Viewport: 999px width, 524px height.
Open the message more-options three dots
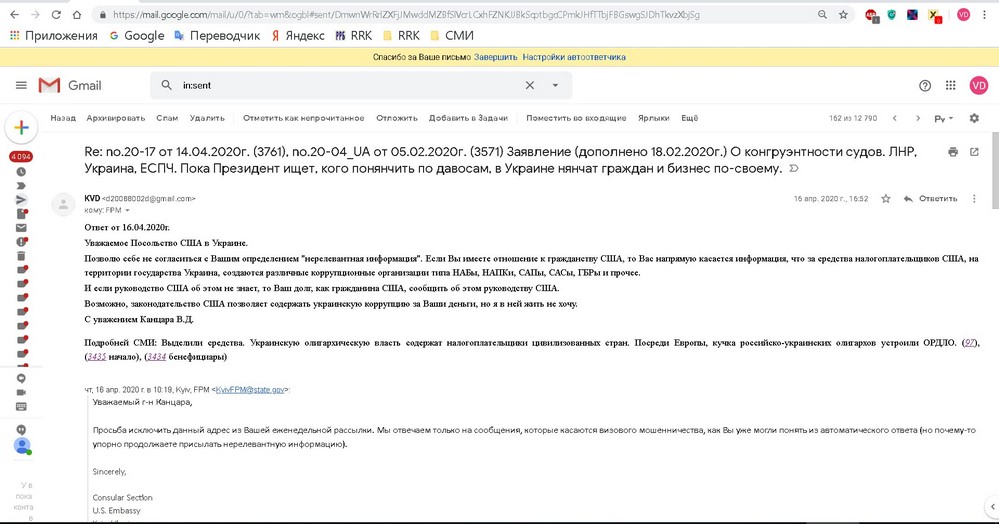pos(974,199)
